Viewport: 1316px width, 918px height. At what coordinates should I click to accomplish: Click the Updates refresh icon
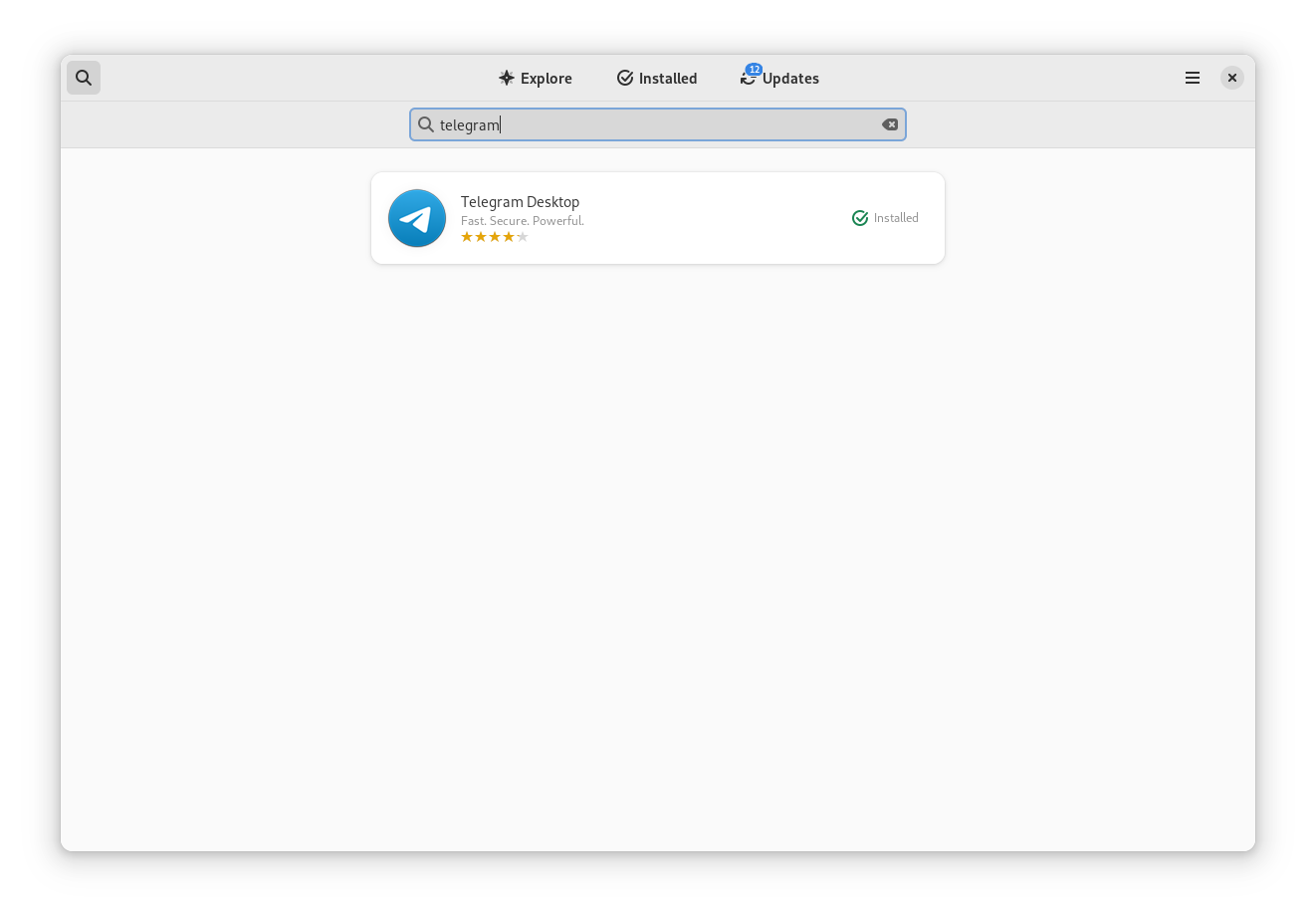(748, 79)
